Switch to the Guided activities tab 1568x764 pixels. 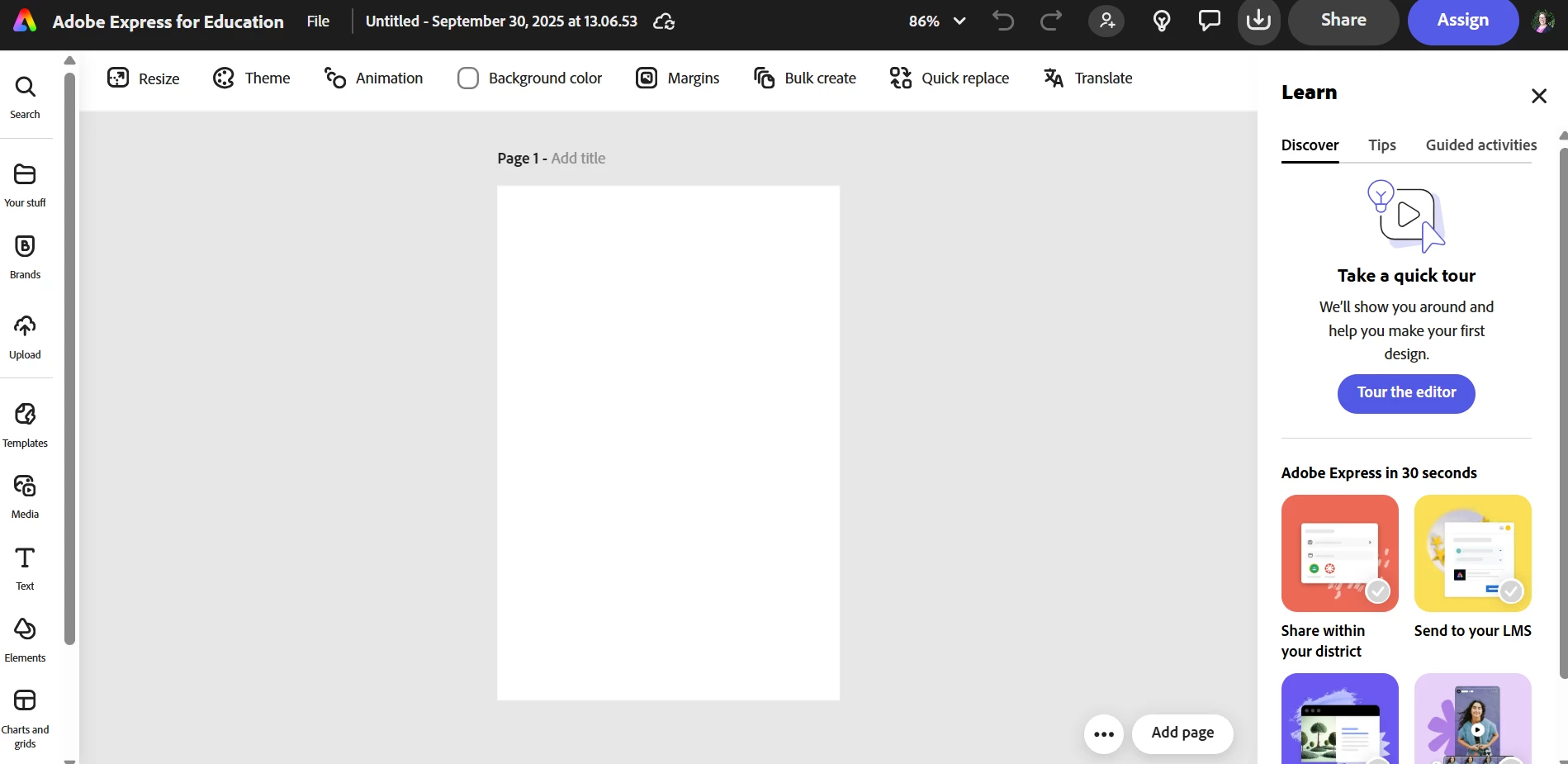(x=1480, y=145)
